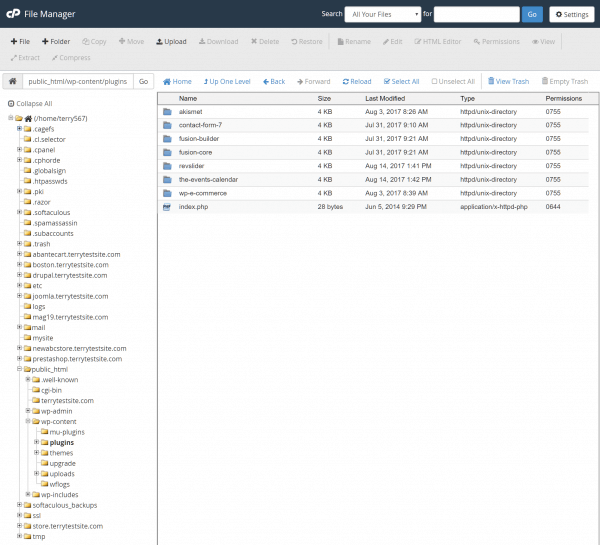Collapse the wp-content tree node
This screenshot has width=600, height=545.
(x=28, y=421)
